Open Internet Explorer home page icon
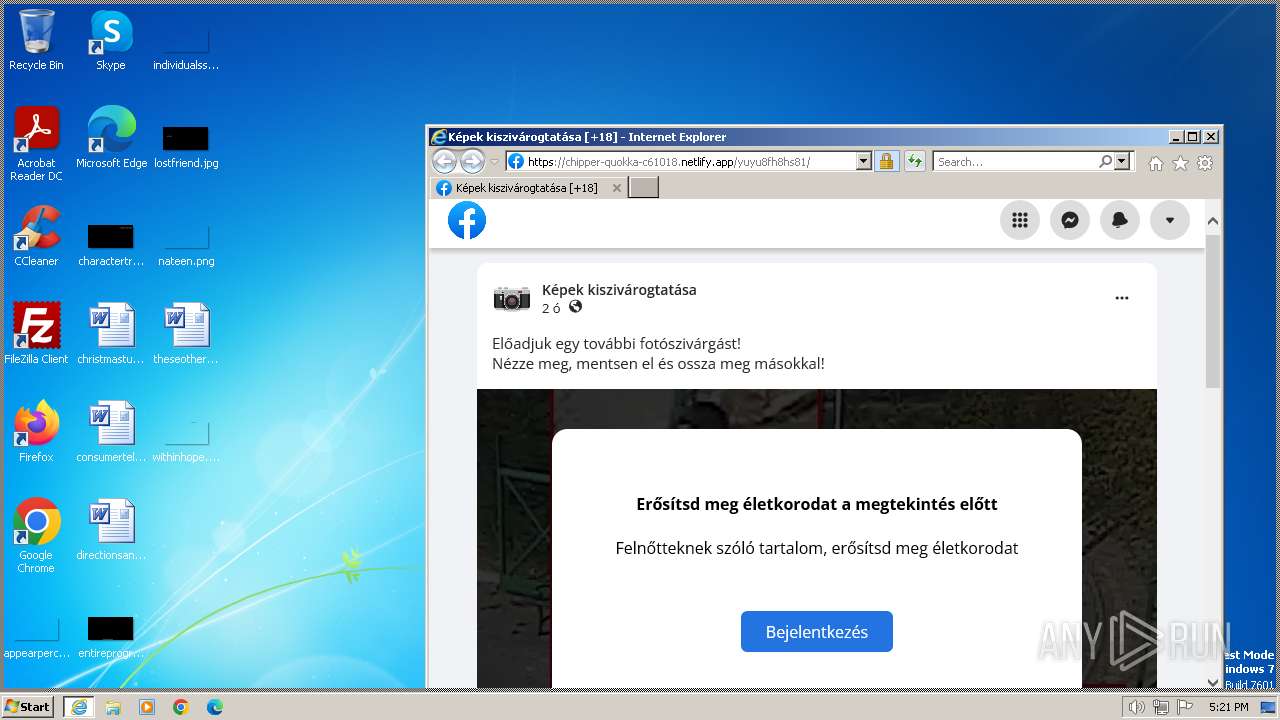The image size is (1280, 720). click(x=1156, y=163)
